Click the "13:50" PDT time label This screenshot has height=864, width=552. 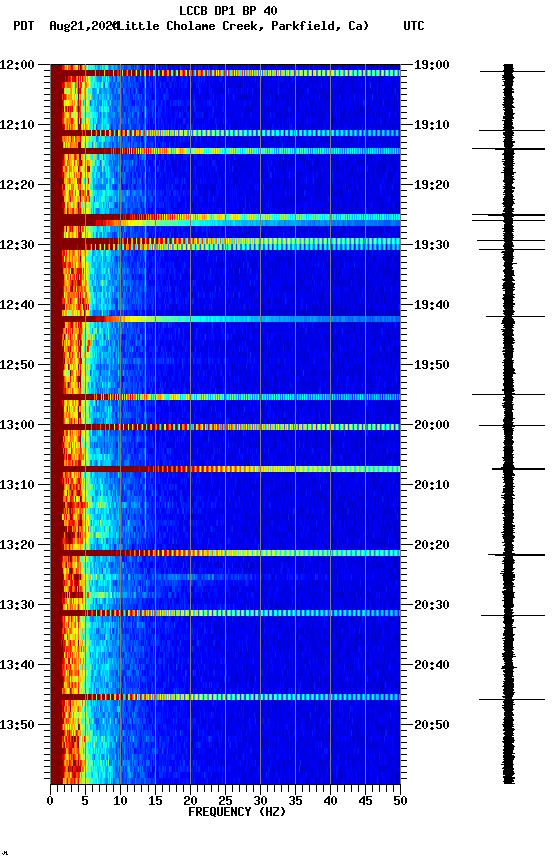(x=17, y=725)
